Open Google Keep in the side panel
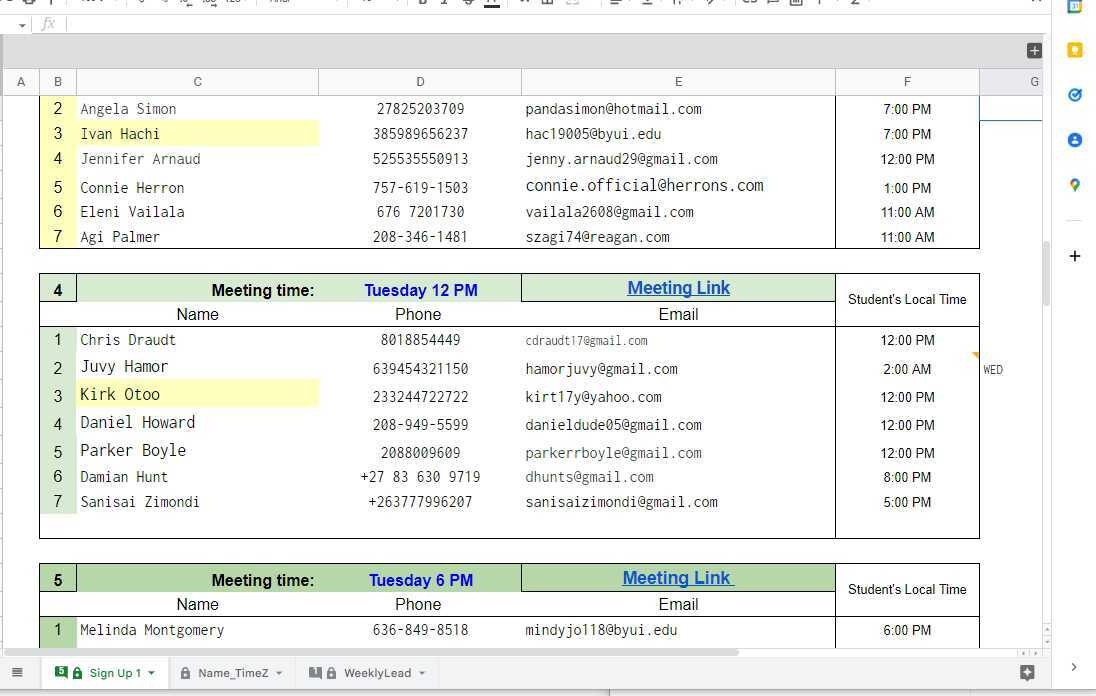 click(x=1075, y=47)
